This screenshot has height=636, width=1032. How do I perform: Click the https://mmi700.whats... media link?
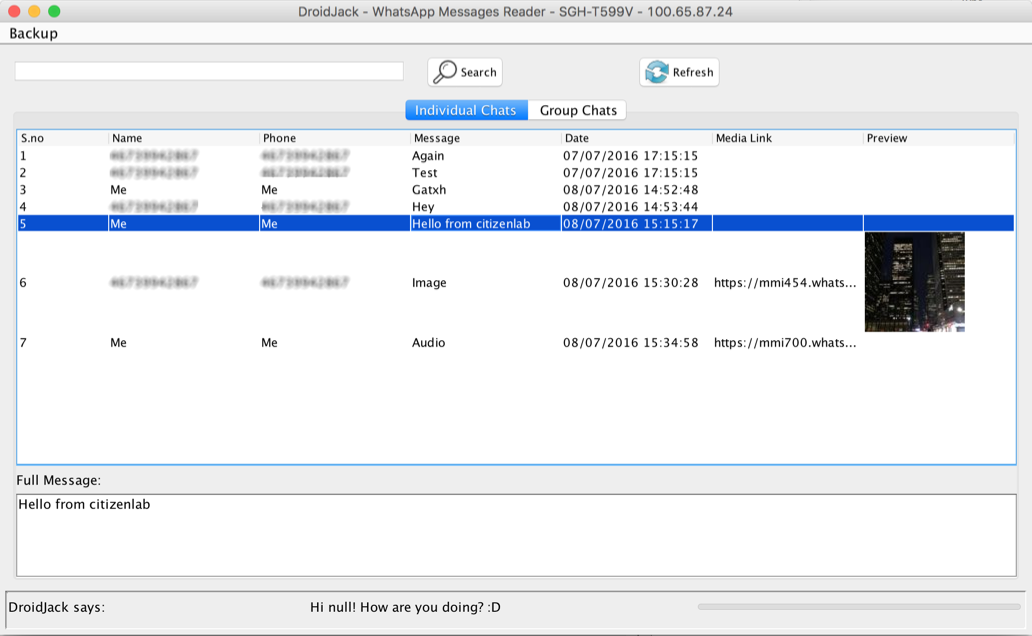click(785, 342)
